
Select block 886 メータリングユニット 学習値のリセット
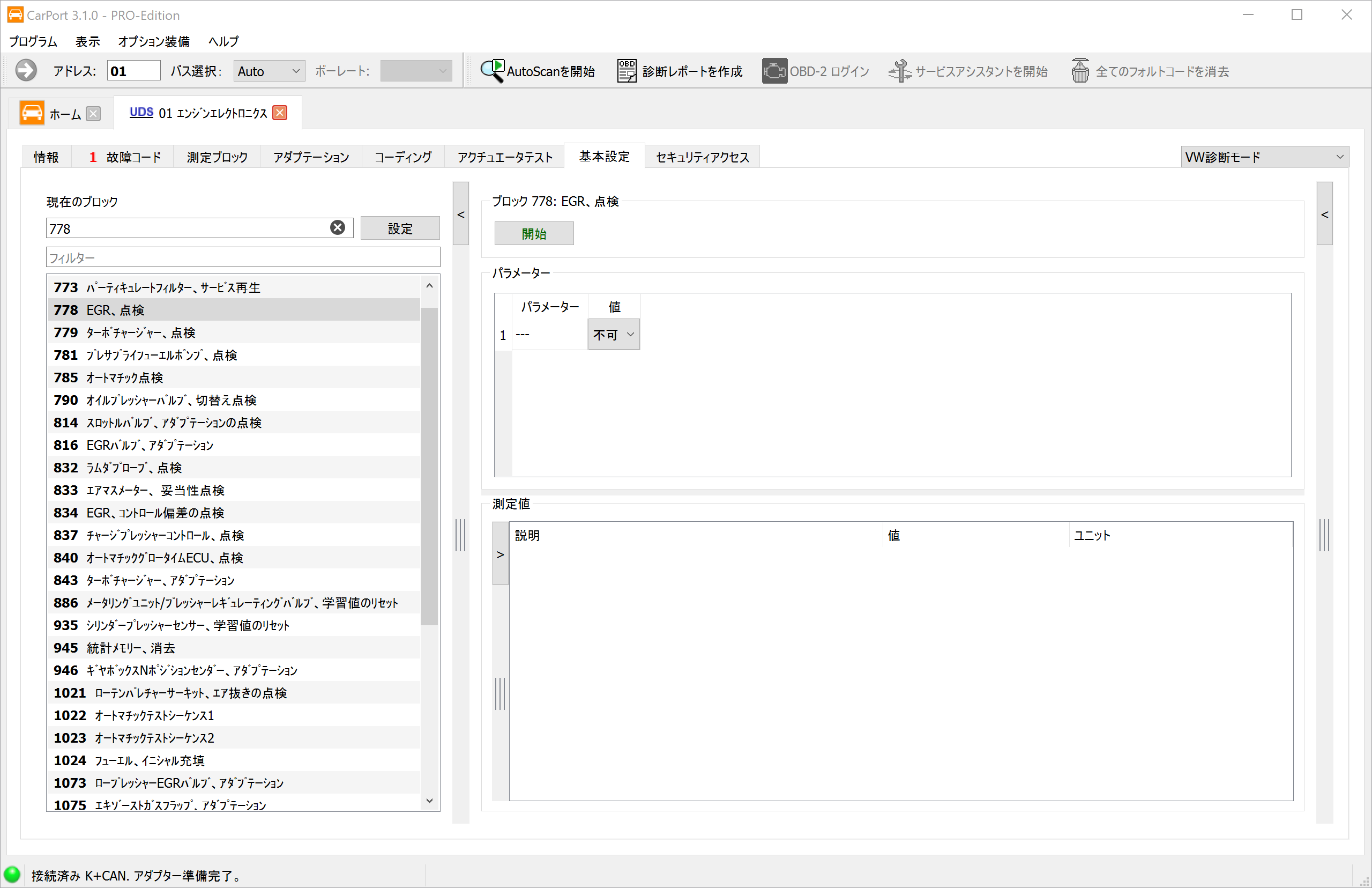pos(234,603)
